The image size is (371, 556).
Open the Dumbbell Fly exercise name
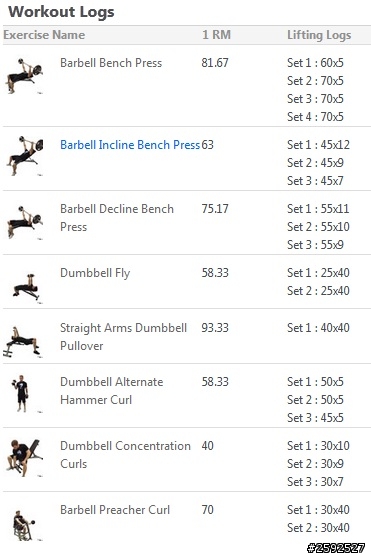click(95, 273)
